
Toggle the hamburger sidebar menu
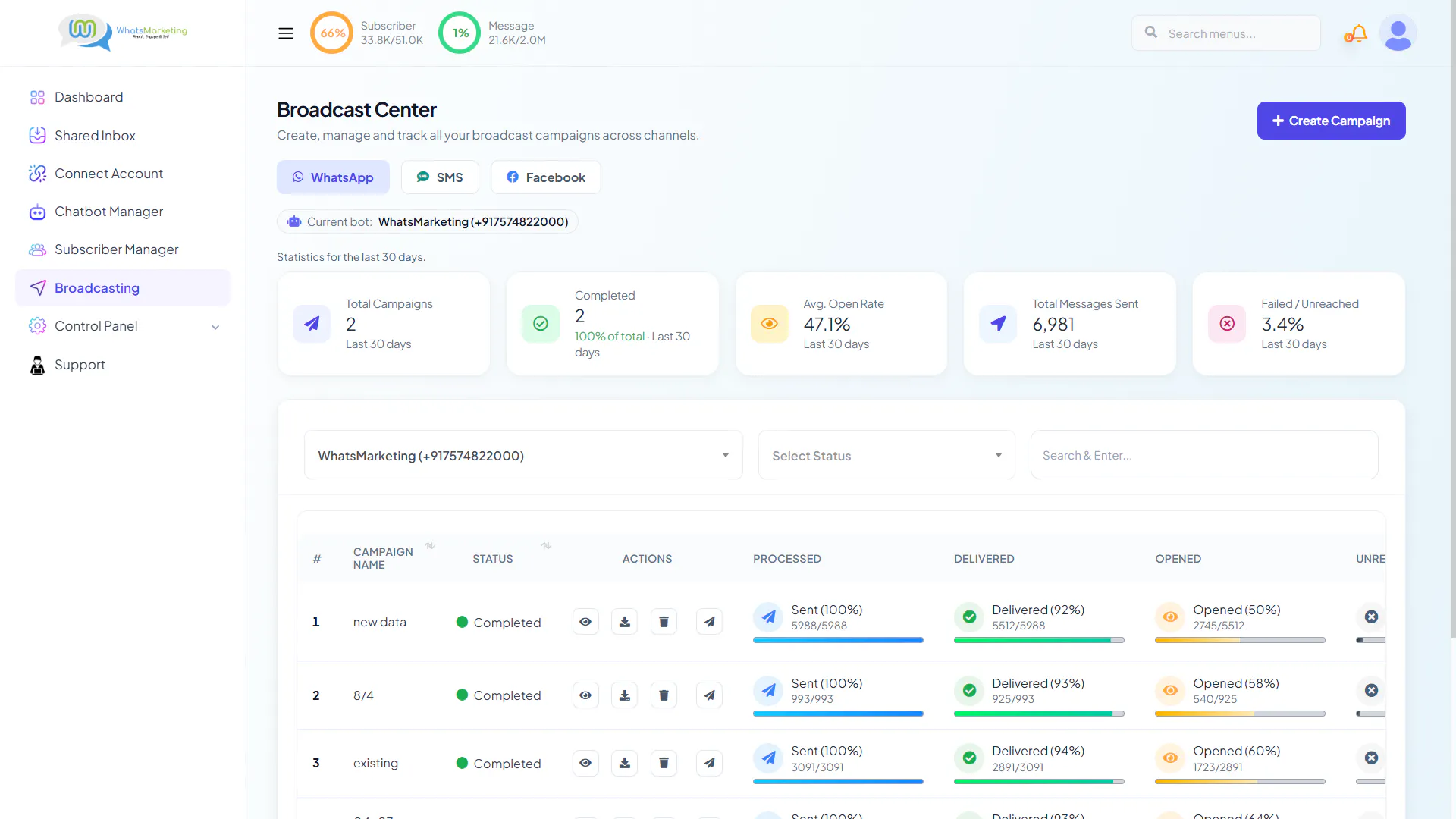click(x=286, y=33)
